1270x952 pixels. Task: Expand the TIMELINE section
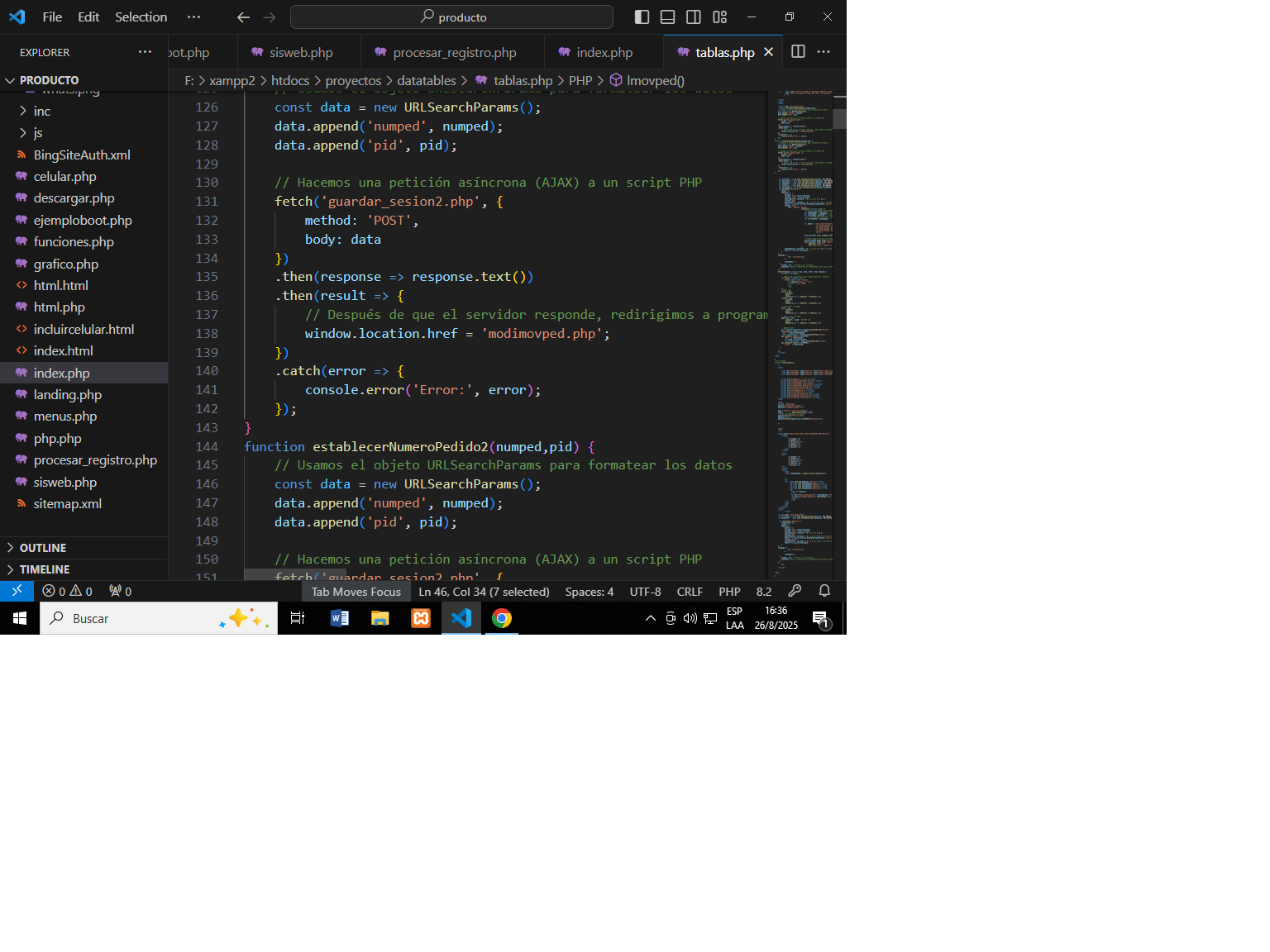coord(45,569)
